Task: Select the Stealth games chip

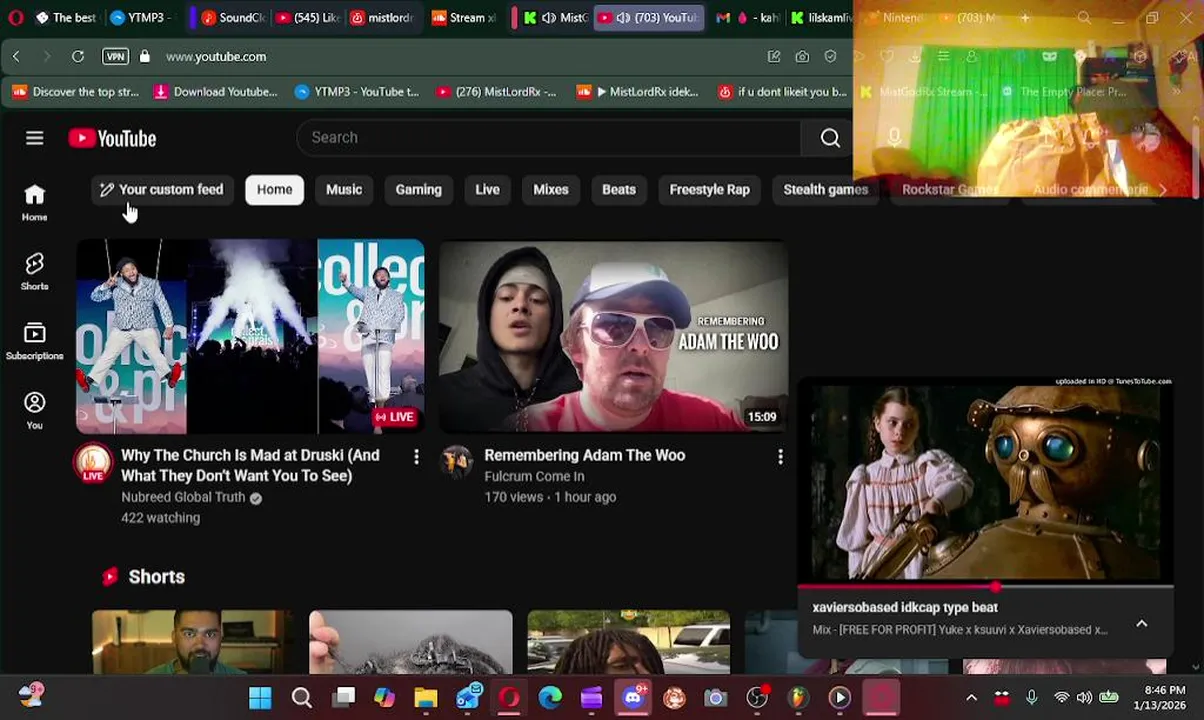Action: tap(826, 189)
